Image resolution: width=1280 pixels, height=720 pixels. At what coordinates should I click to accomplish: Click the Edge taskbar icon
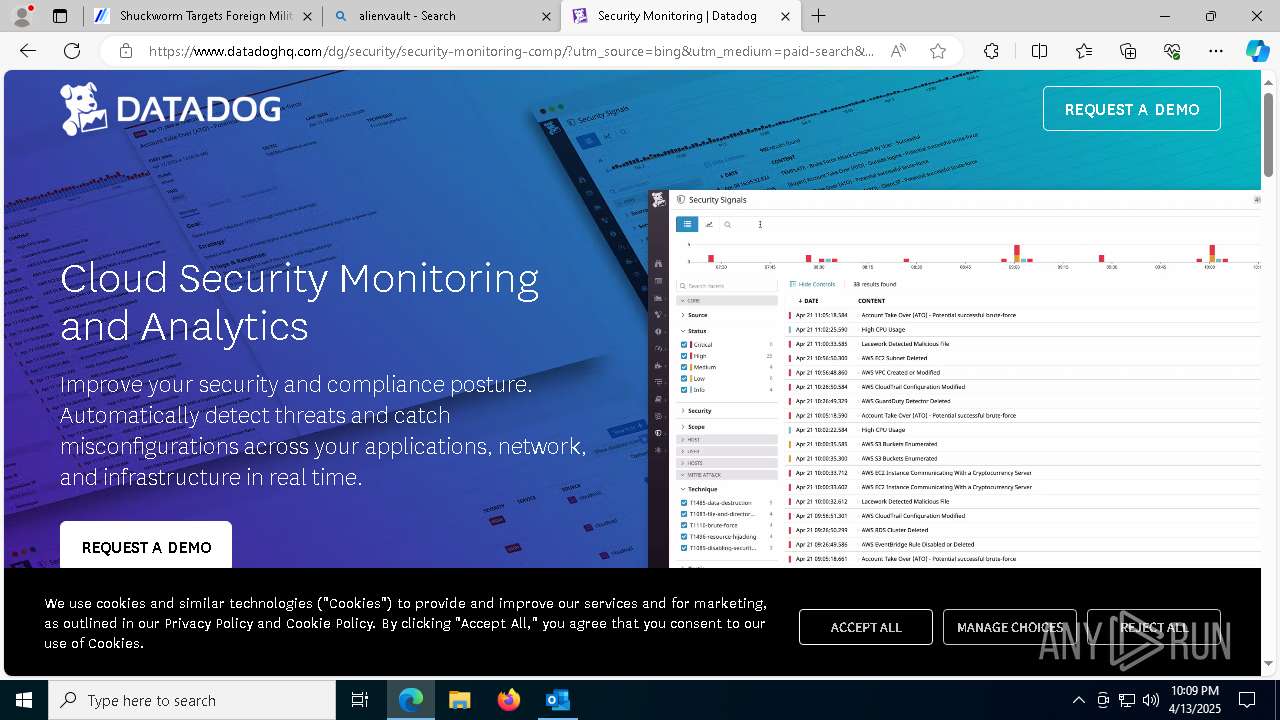(x=411, y=700)
